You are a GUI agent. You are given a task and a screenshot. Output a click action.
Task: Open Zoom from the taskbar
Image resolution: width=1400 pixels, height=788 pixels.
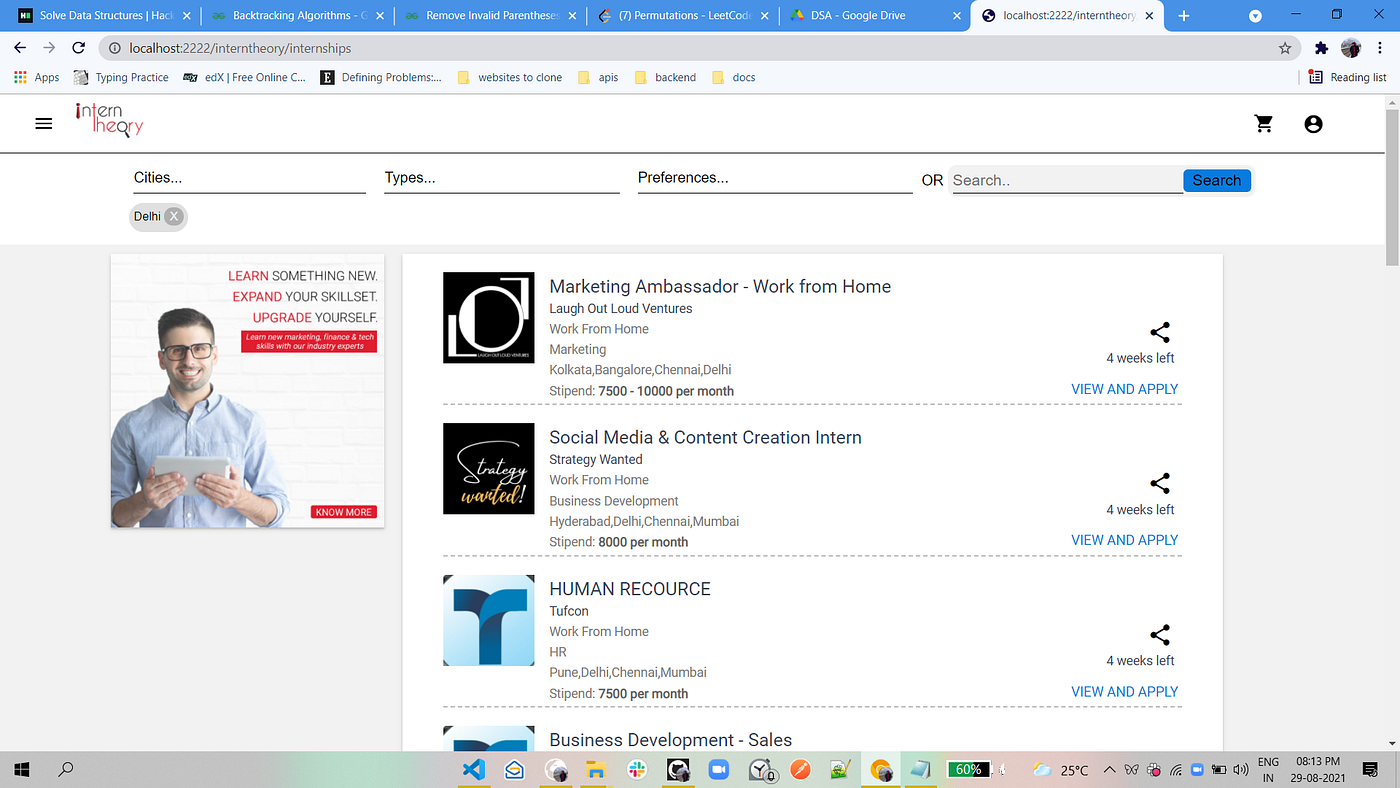point(718,769)
